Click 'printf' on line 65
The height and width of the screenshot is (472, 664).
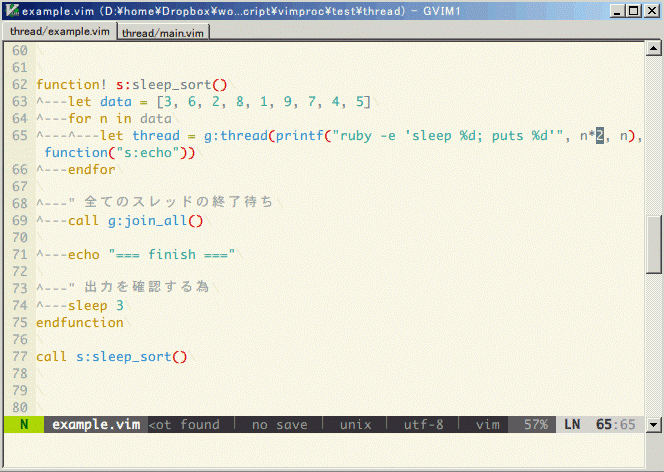tap(299, 135)
